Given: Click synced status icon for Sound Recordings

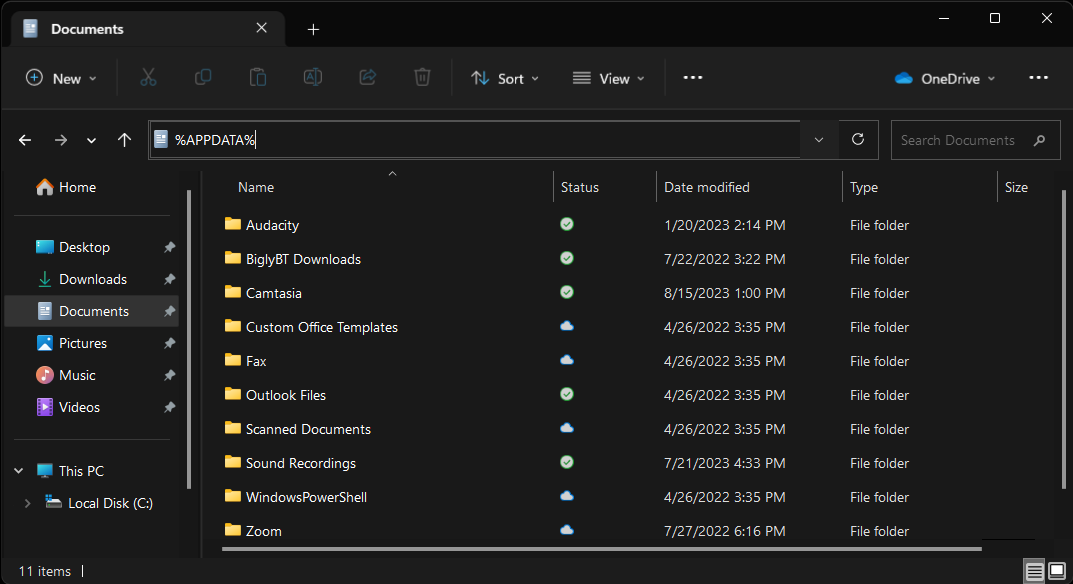Looking at the screenshot, I should [x=567, y=462].
